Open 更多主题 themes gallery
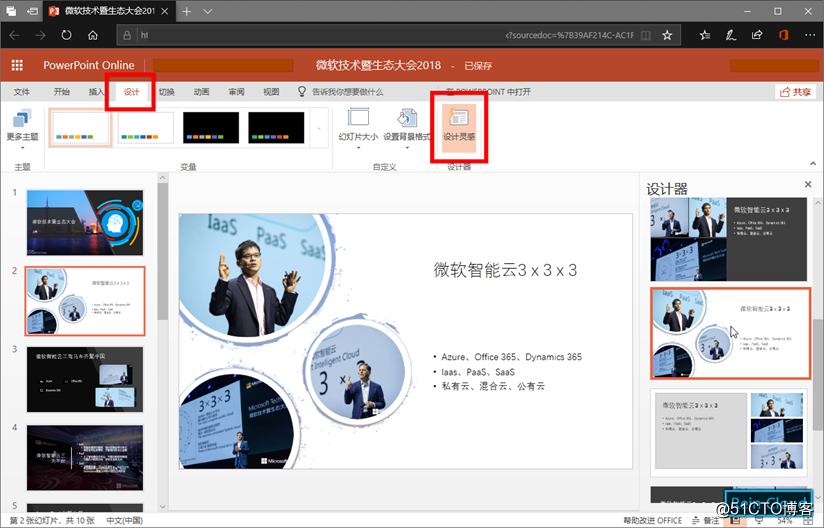This screenshot has height=528, width=824. pos(22,128)
